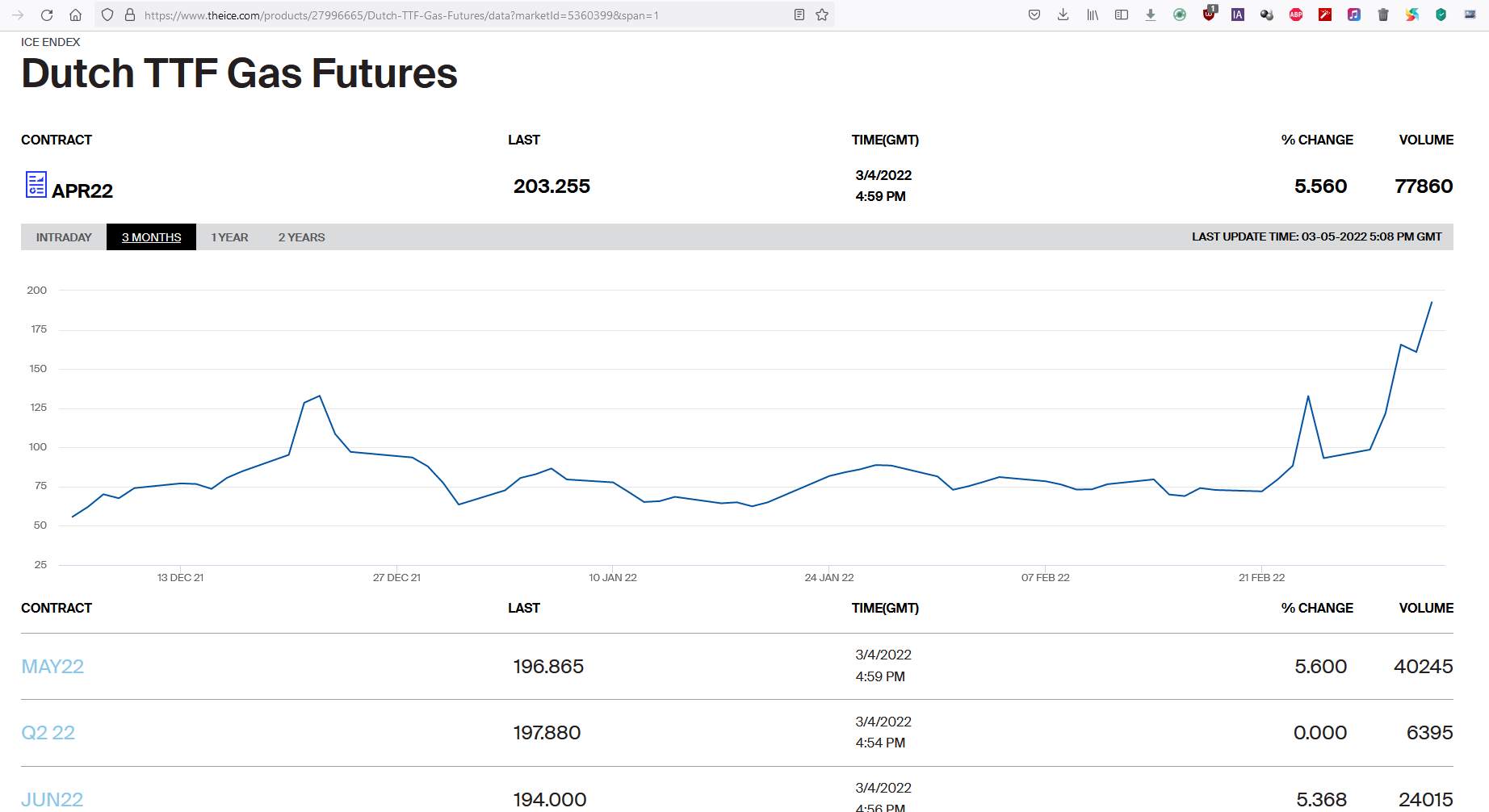Show tracking protection shield info
The image size is (1489, 812).
pos(107,15)
